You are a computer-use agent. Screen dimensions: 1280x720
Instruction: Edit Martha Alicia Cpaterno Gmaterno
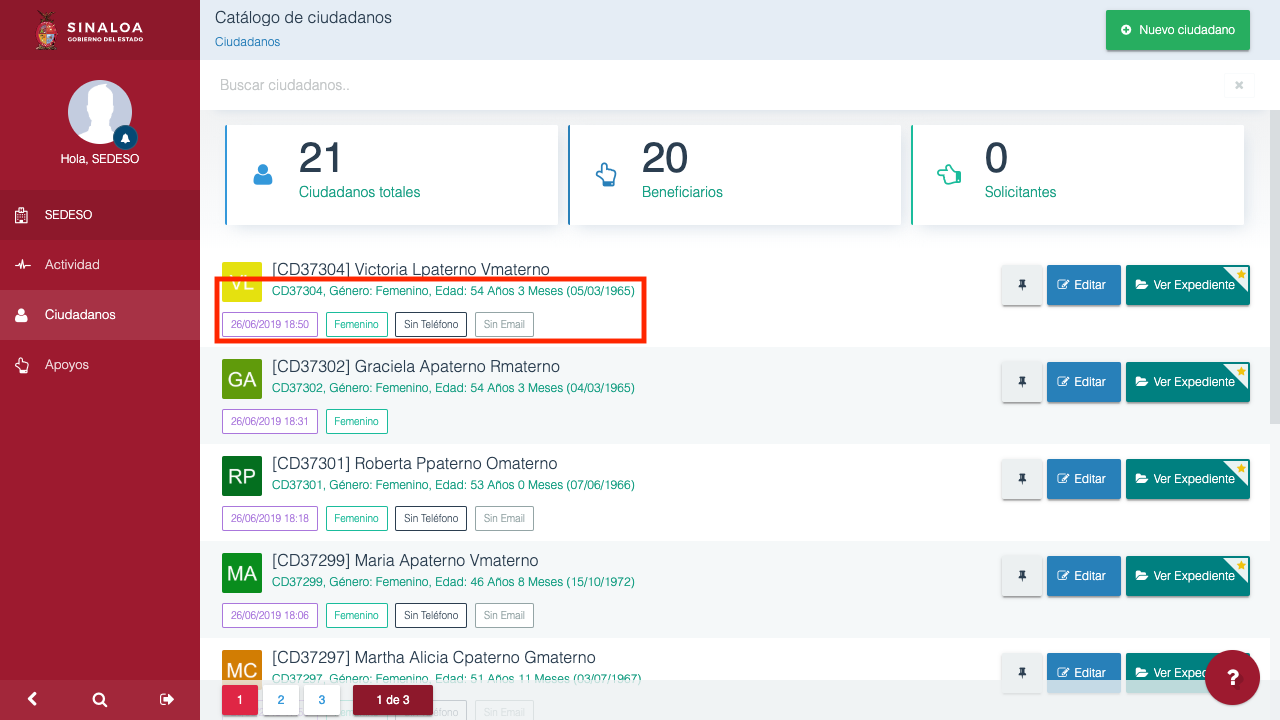tap(1082, 672)
